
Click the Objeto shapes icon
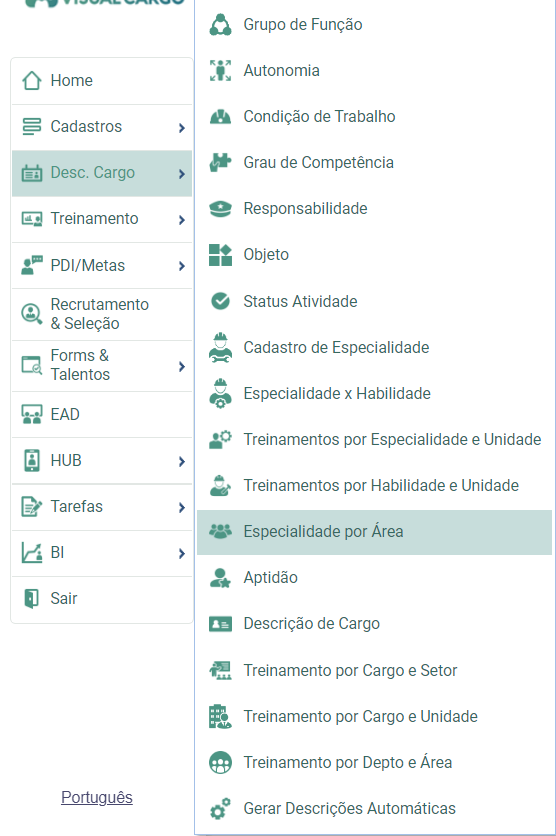[220, 255]
